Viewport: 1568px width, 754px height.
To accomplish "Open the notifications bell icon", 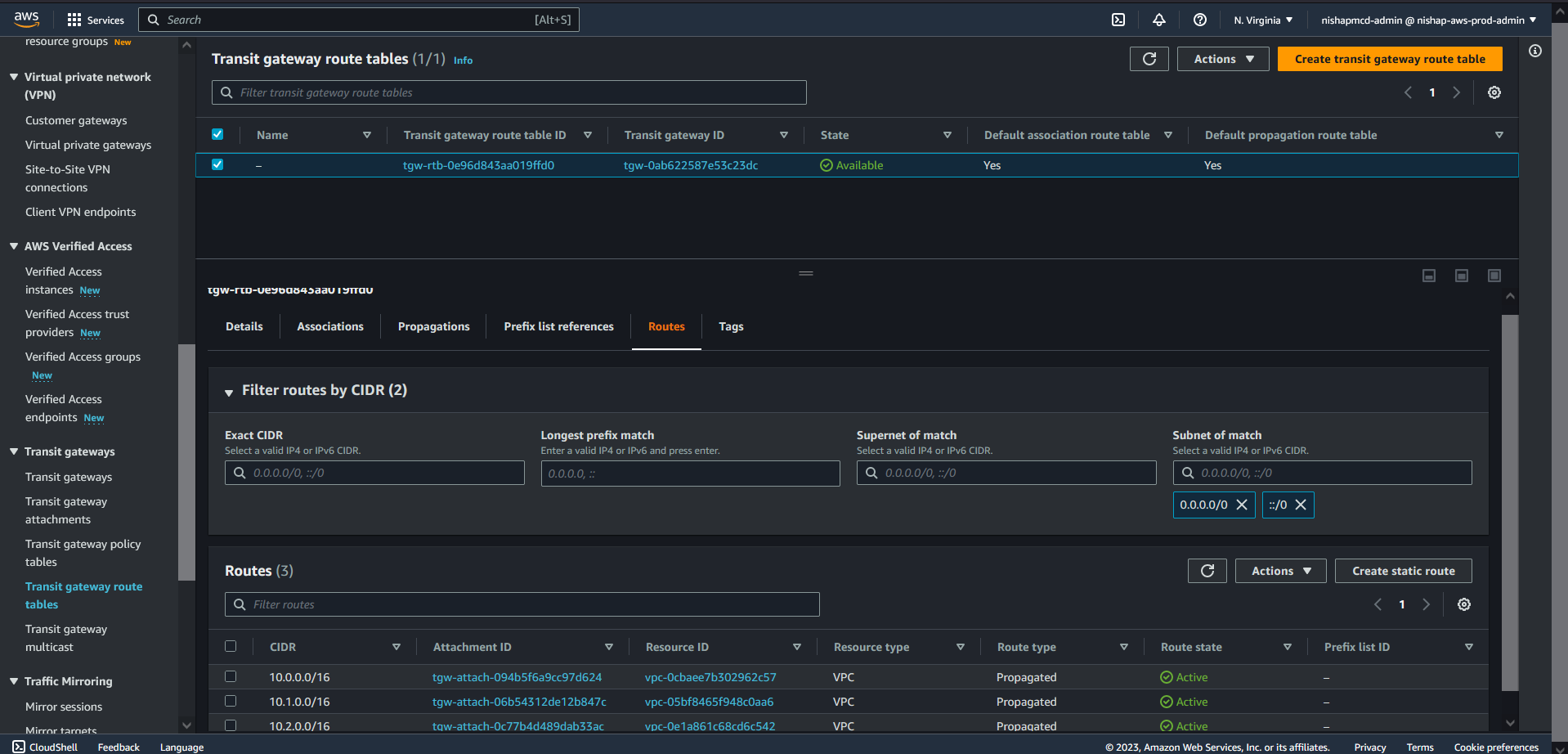I will 1158,20.
